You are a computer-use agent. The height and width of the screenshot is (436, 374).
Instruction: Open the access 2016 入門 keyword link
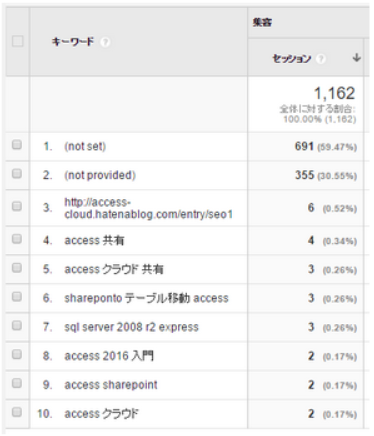(109, 356)
